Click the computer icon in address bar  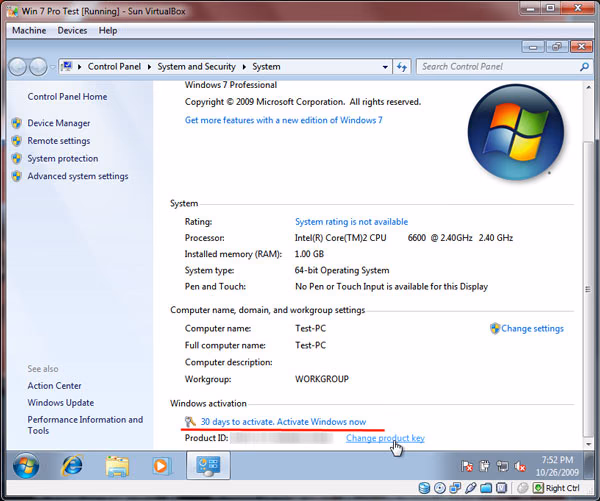pos(67,67)
